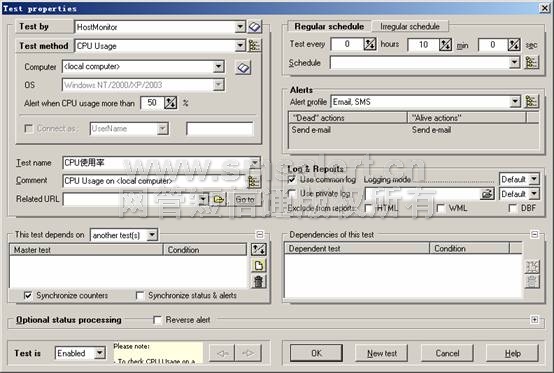The width and height of the screenshot is (554, 373).
Task: Click spinner icon for CPU usage percent
Action: 171,103
